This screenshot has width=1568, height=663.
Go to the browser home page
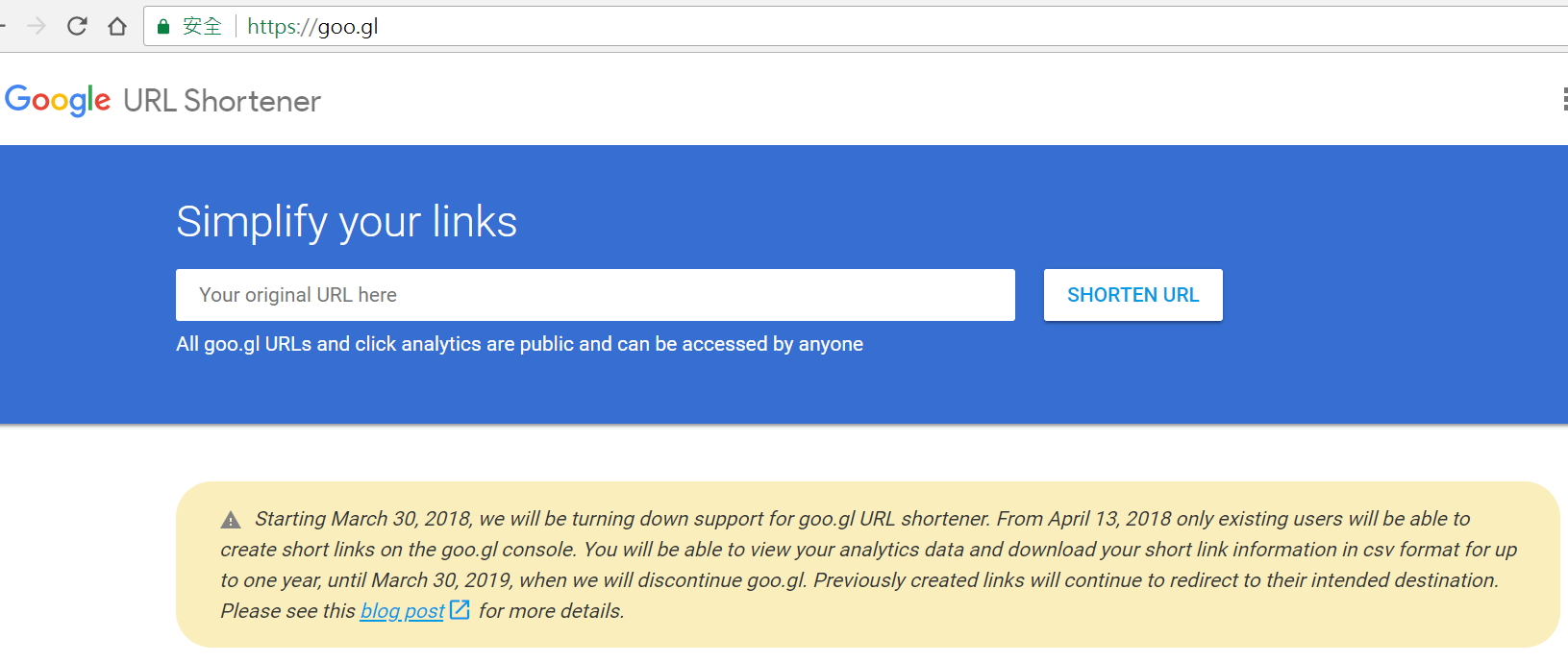pos(117,26)
